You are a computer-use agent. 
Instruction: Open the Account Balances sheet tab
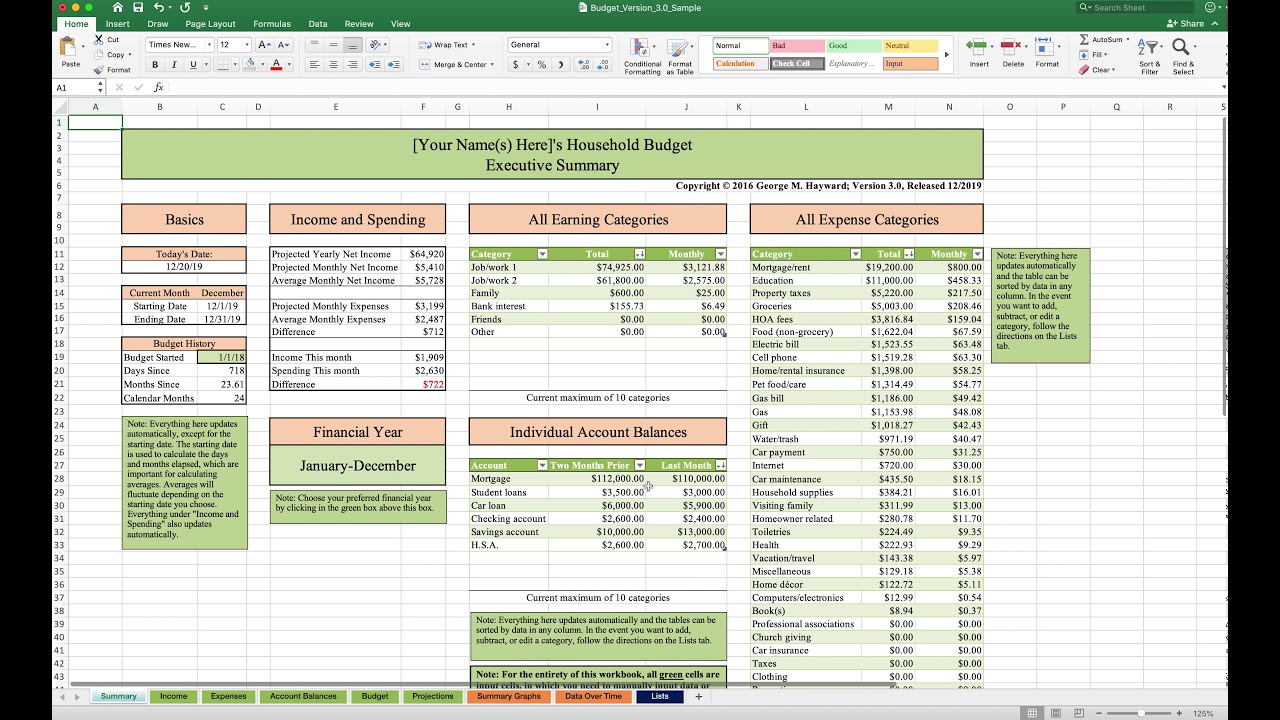pos(303,696)
